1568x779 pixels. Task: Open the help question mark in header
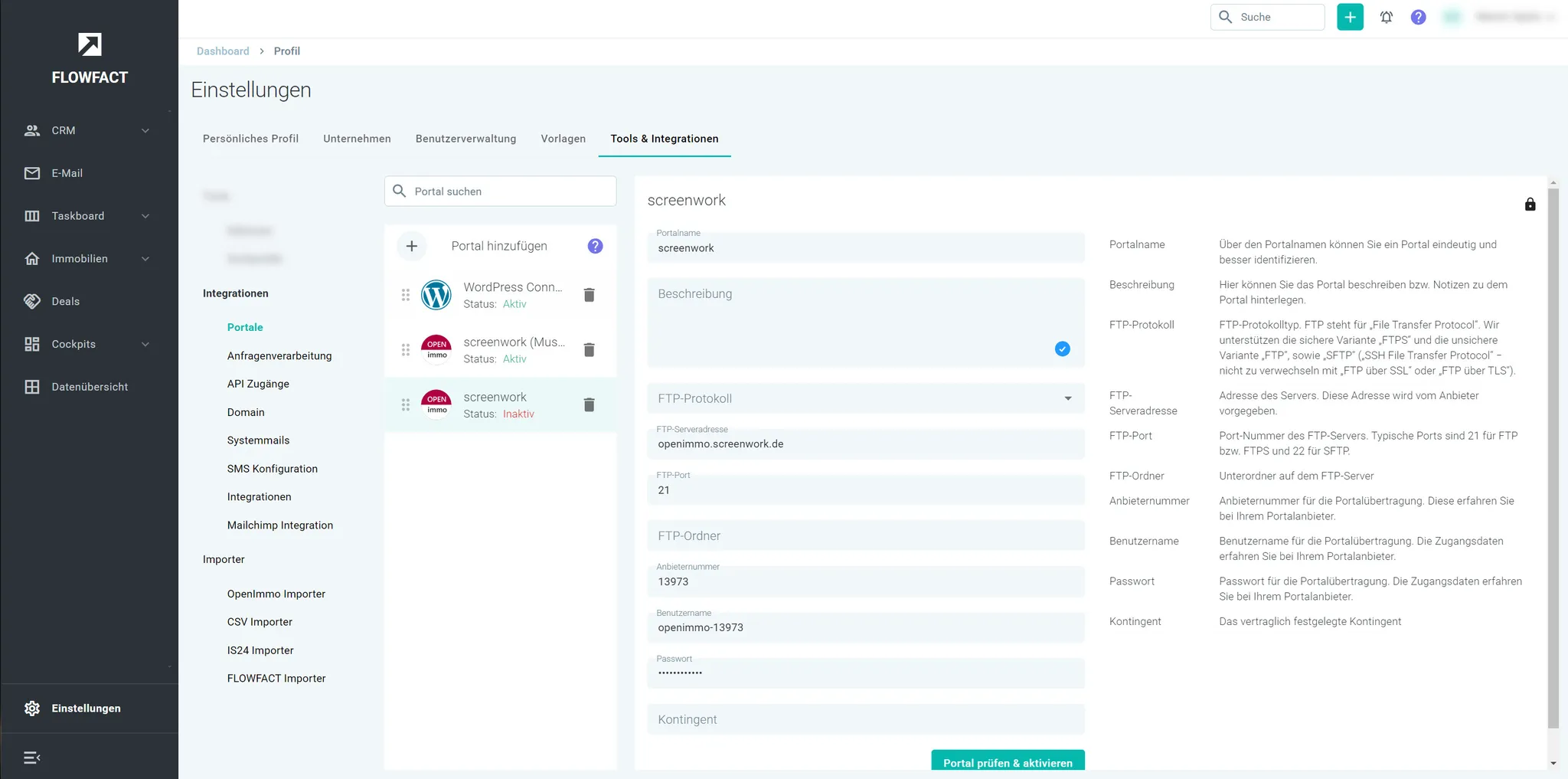(x=1418, y=17)
